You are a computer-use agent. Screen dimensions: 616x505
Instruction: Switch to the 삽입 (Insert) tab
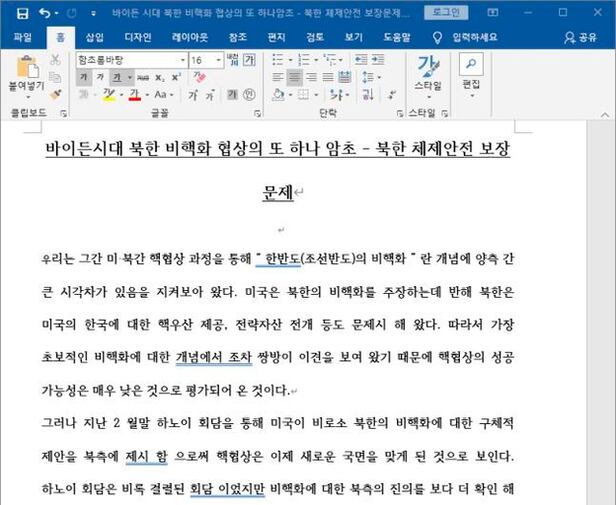[94, 37]
